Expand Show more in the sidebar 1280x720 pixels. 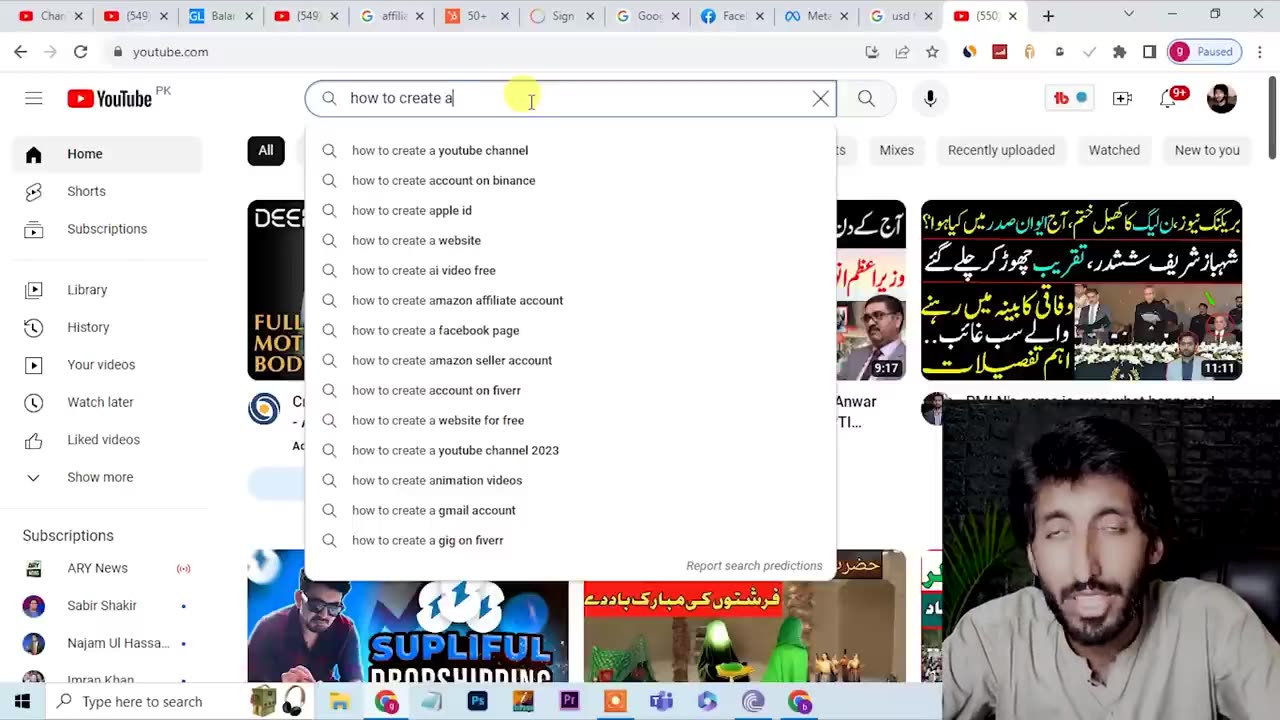point(107,477)
